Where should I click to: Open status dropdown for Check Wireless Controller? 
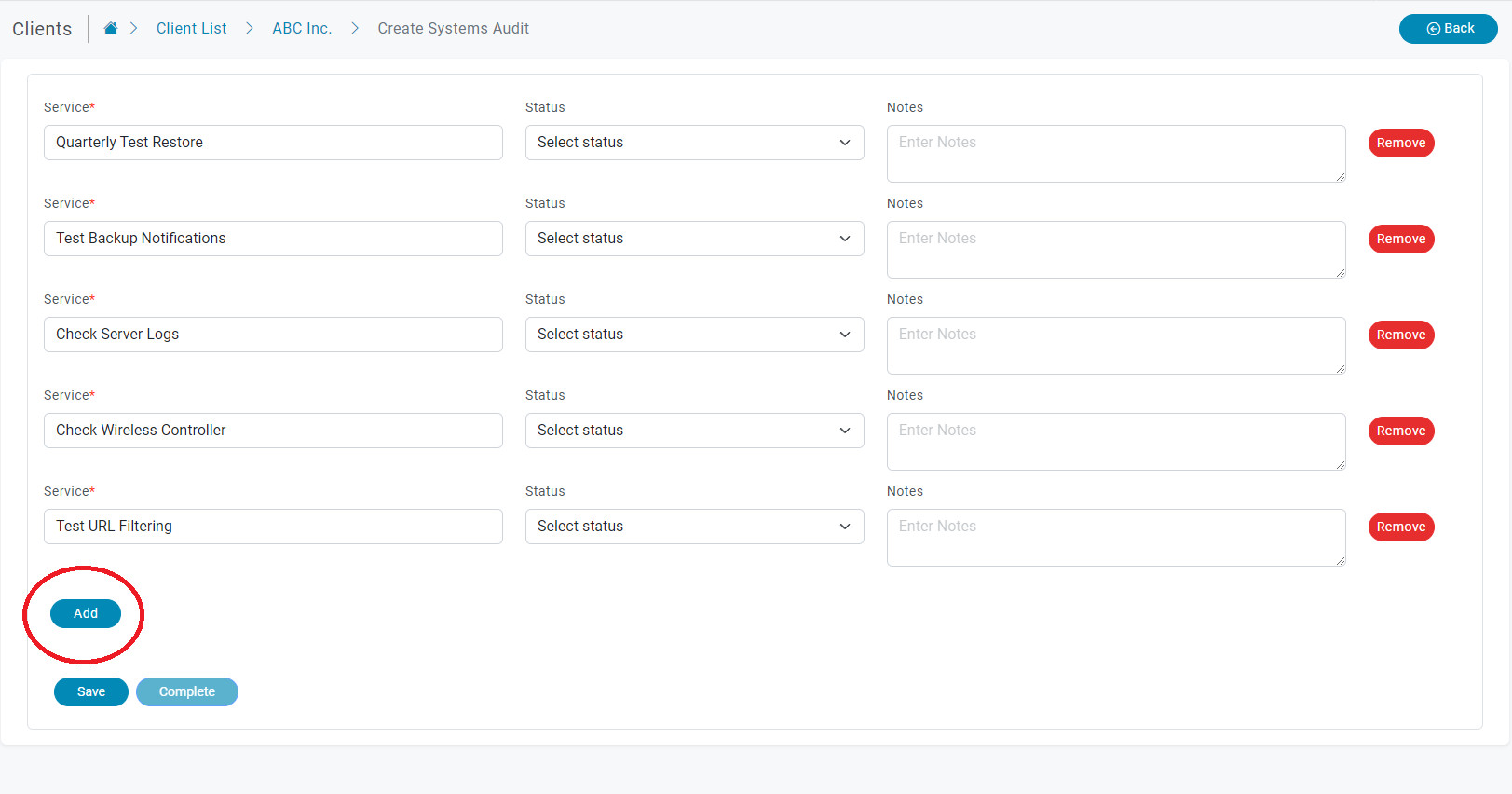click(x=694, y=431)
